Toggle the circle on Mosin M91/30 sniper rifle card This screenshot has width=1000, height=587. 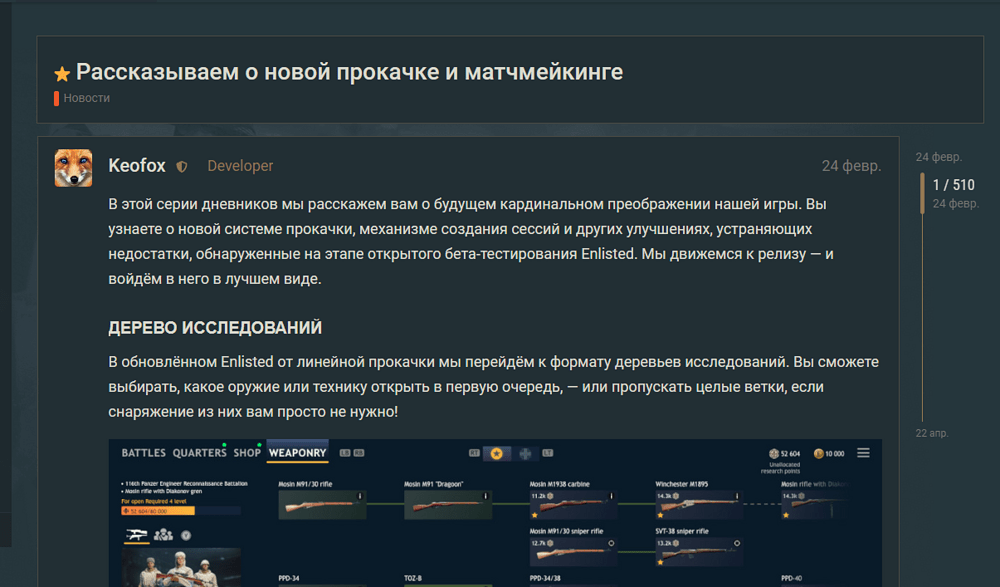[611, 544]
